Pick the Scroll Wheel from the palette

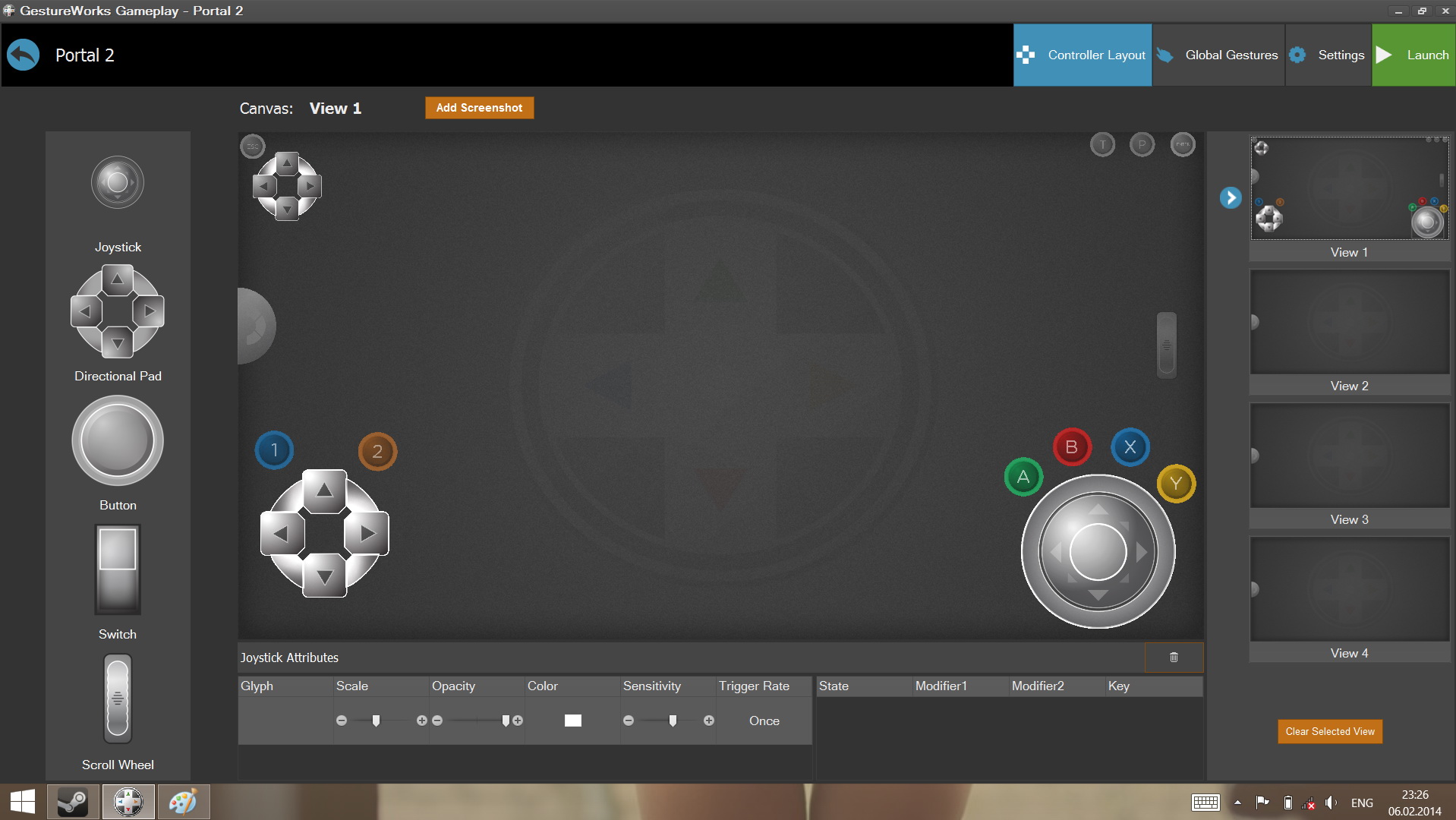pos(118,699)
